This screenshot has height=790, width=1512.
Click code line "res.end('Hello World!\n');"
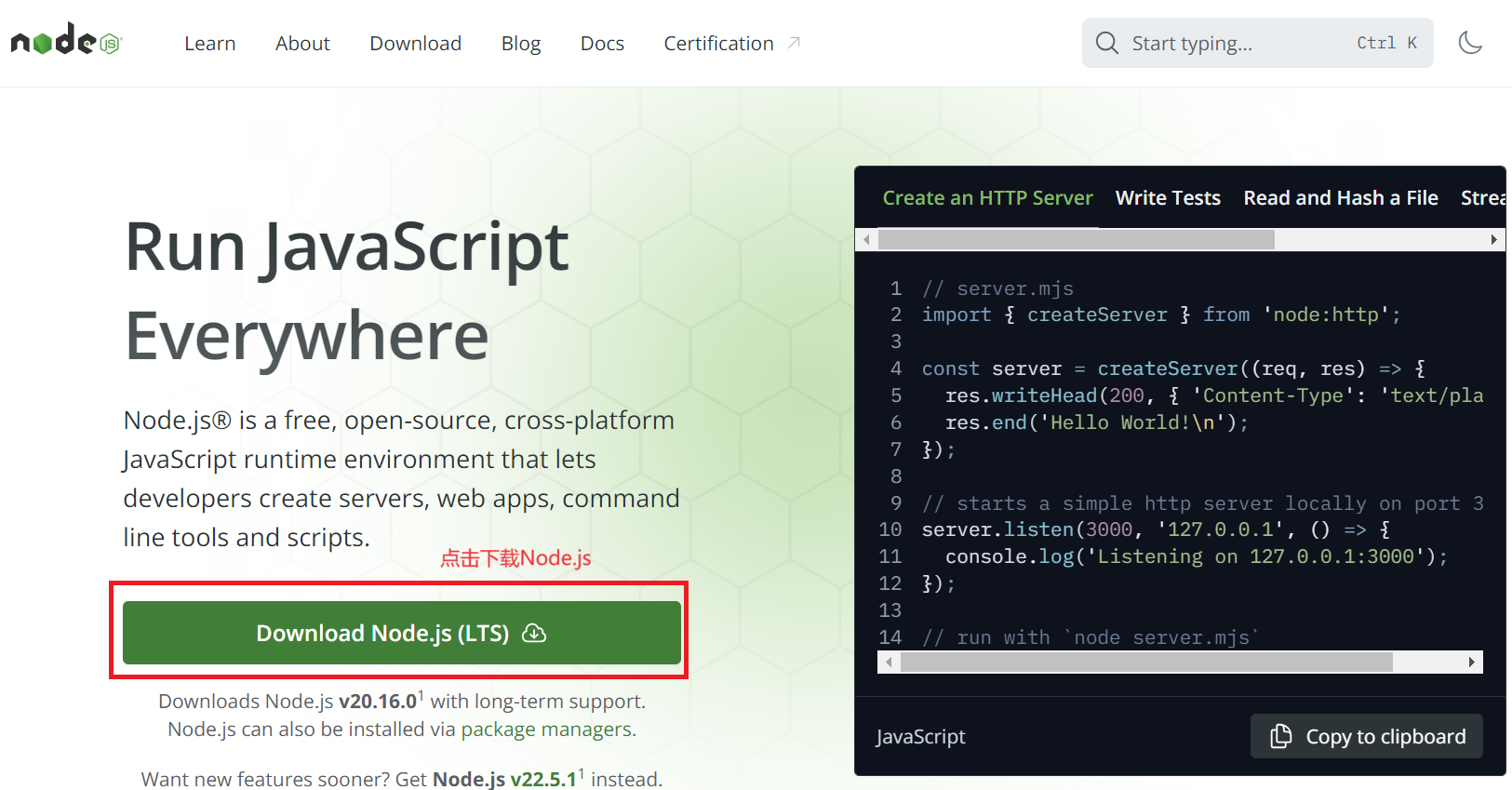tap(1097, 422)
